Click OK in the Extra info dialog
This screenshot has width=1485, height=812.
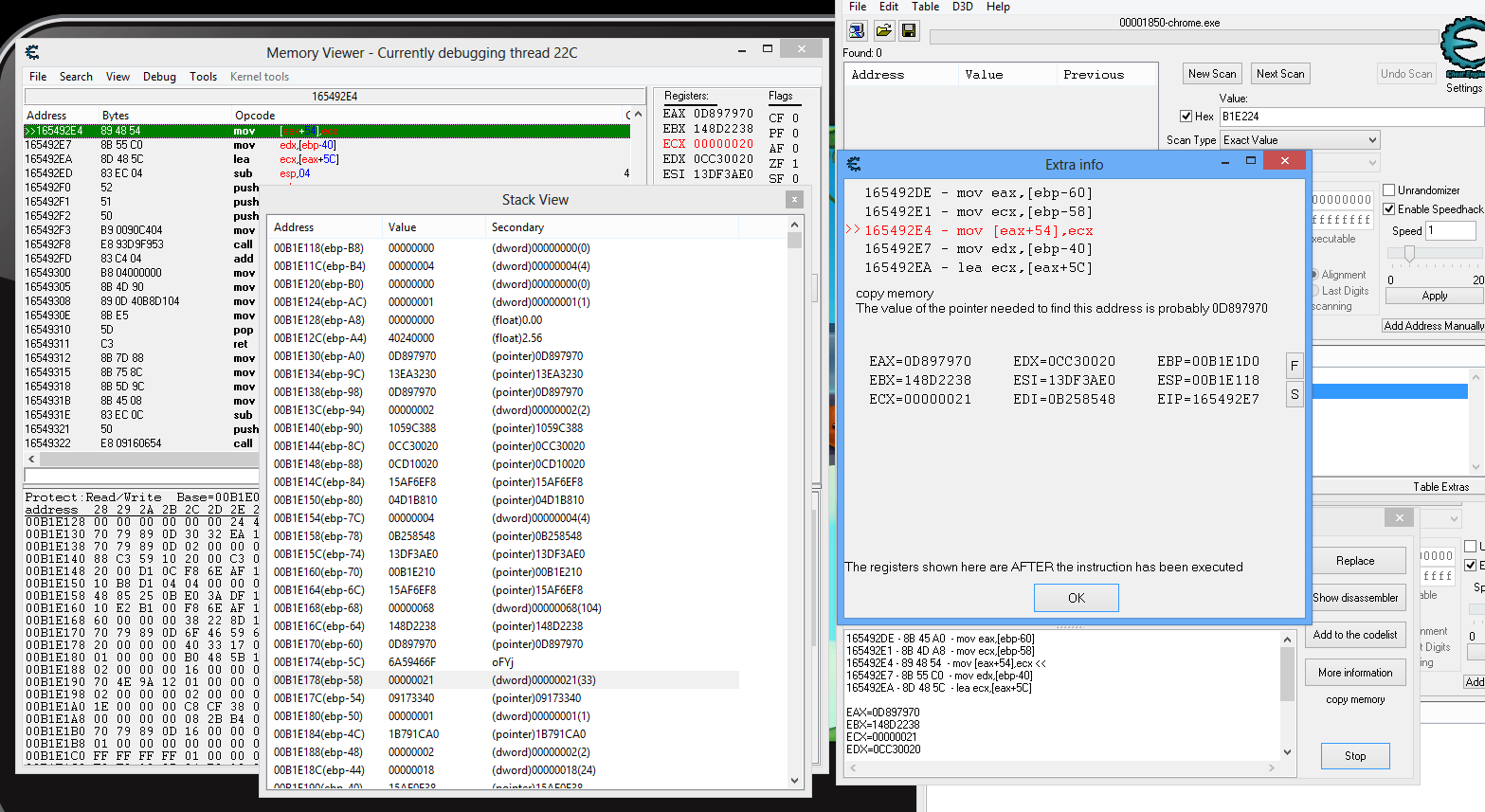[1076, 598]
